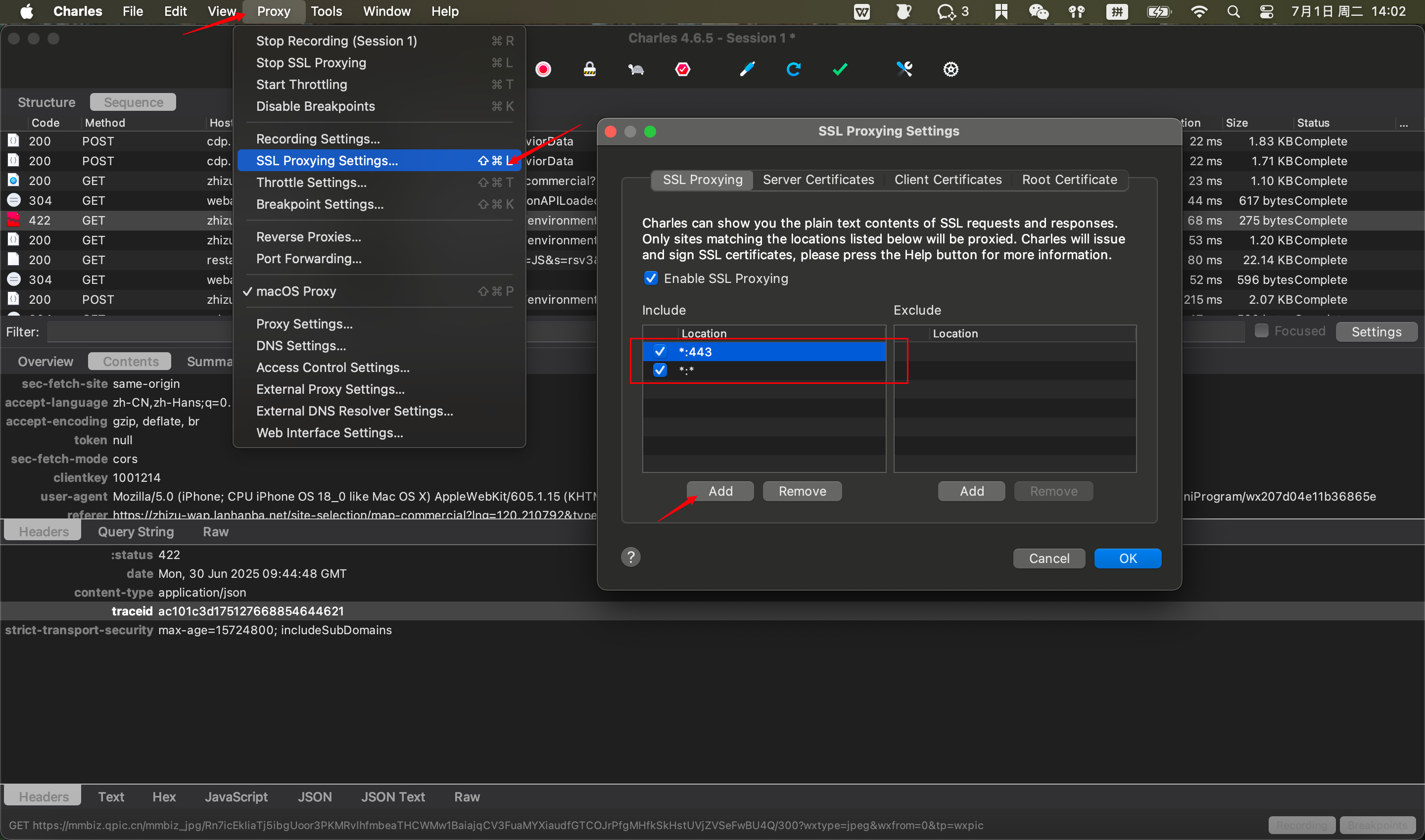Click Add button under Include list

720,491
